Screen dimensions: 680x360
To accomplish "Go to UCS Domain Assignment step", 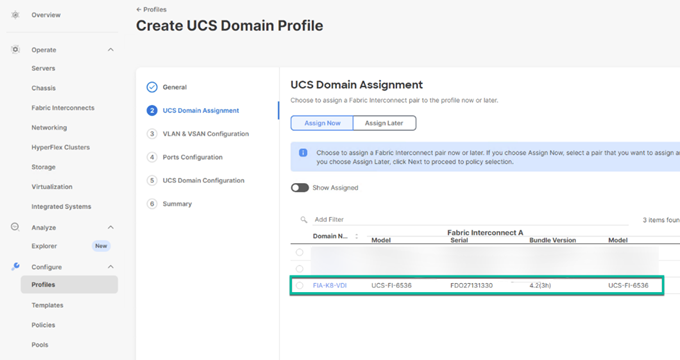I will coord(201,111).
